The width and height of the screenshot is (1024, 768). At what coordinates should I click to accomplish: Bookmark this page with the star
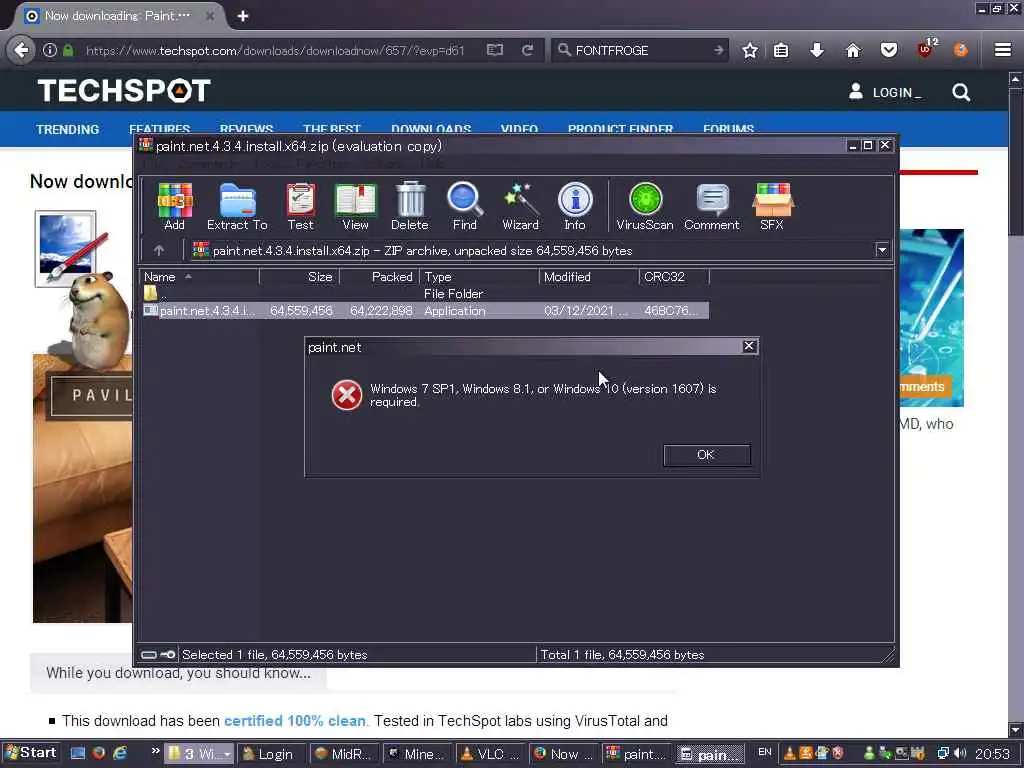pyautogui.click(x=750, y=50)
